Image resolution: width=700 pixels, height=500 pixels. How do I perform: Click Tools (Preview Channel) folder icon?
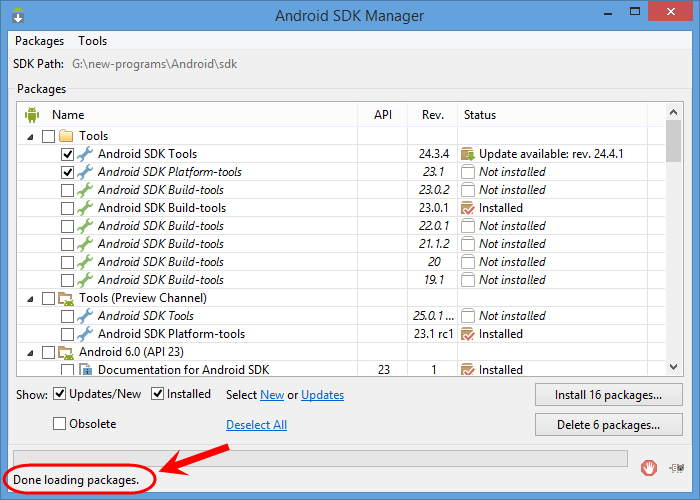coord(66,298)
